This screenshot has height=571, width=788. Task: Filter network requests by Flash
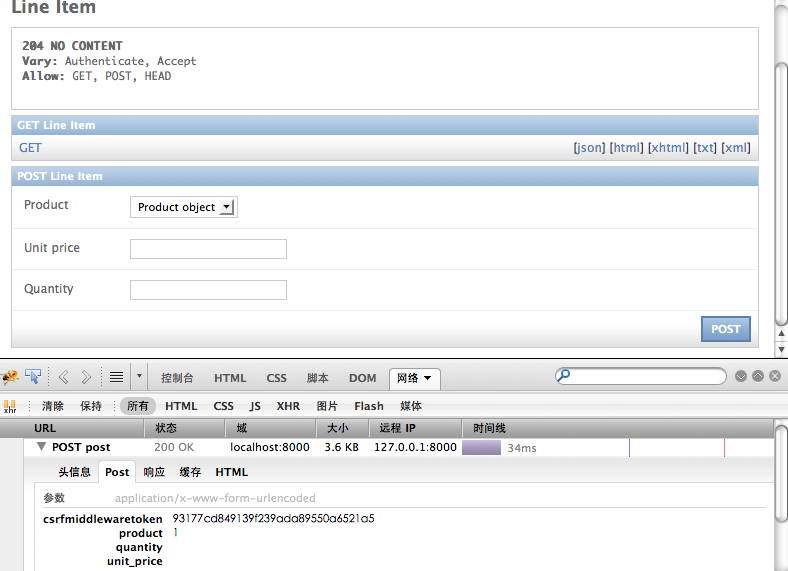click(369, 406)
